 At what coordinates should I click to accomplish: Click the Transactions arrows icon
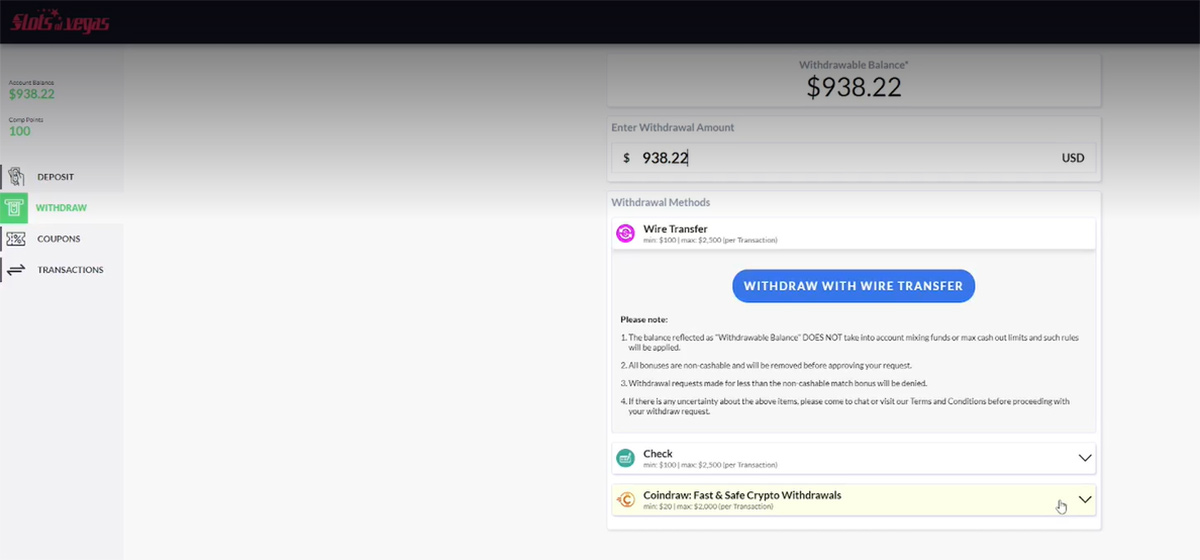pyautogui.click(x=16, y=270)
